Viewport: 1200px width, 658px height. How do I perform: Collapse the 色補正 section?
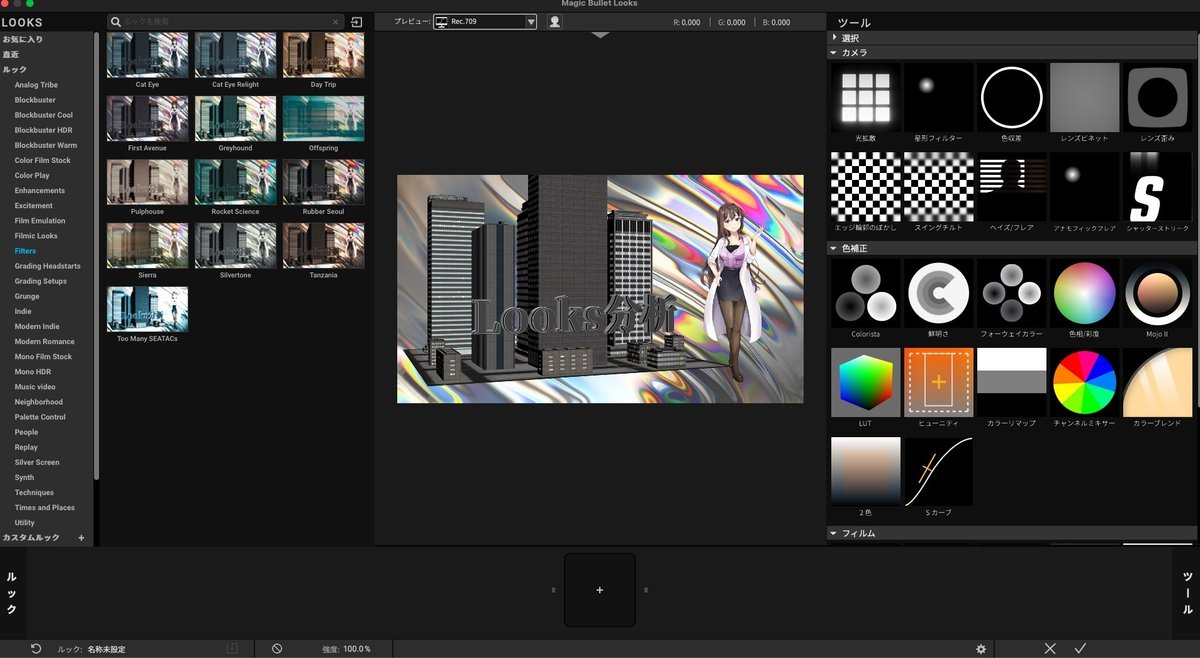pyautogui.click(x=834, y=247)
